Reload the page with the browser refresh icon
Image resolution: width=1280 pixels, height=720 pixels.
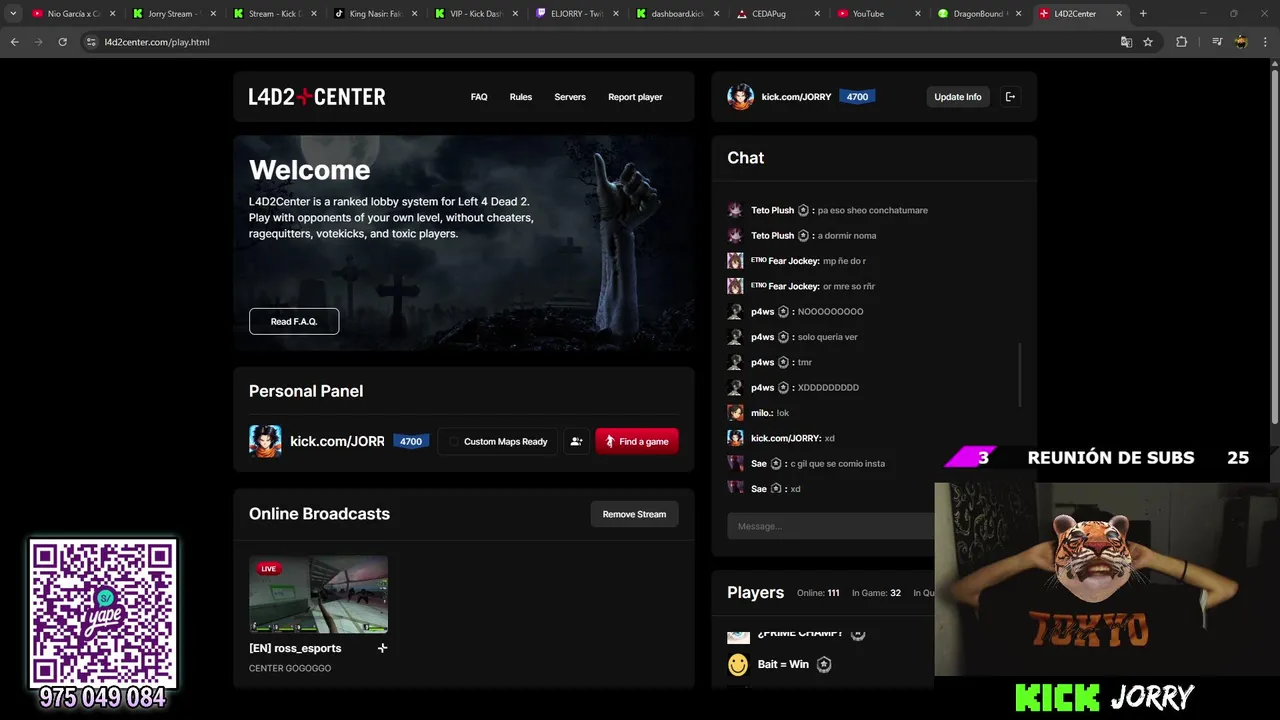point(62,42)
